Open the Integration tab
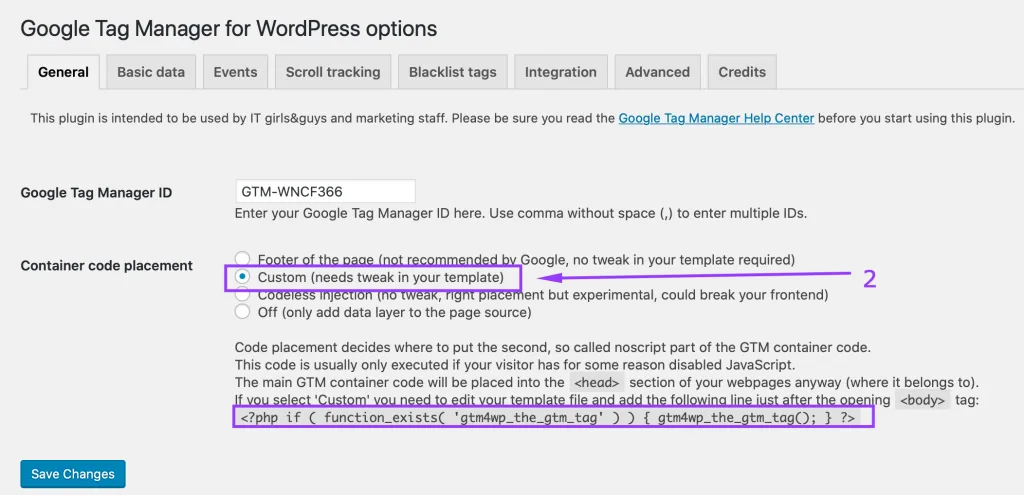Viewport: 1024px width, 495px height. (560, 72)
